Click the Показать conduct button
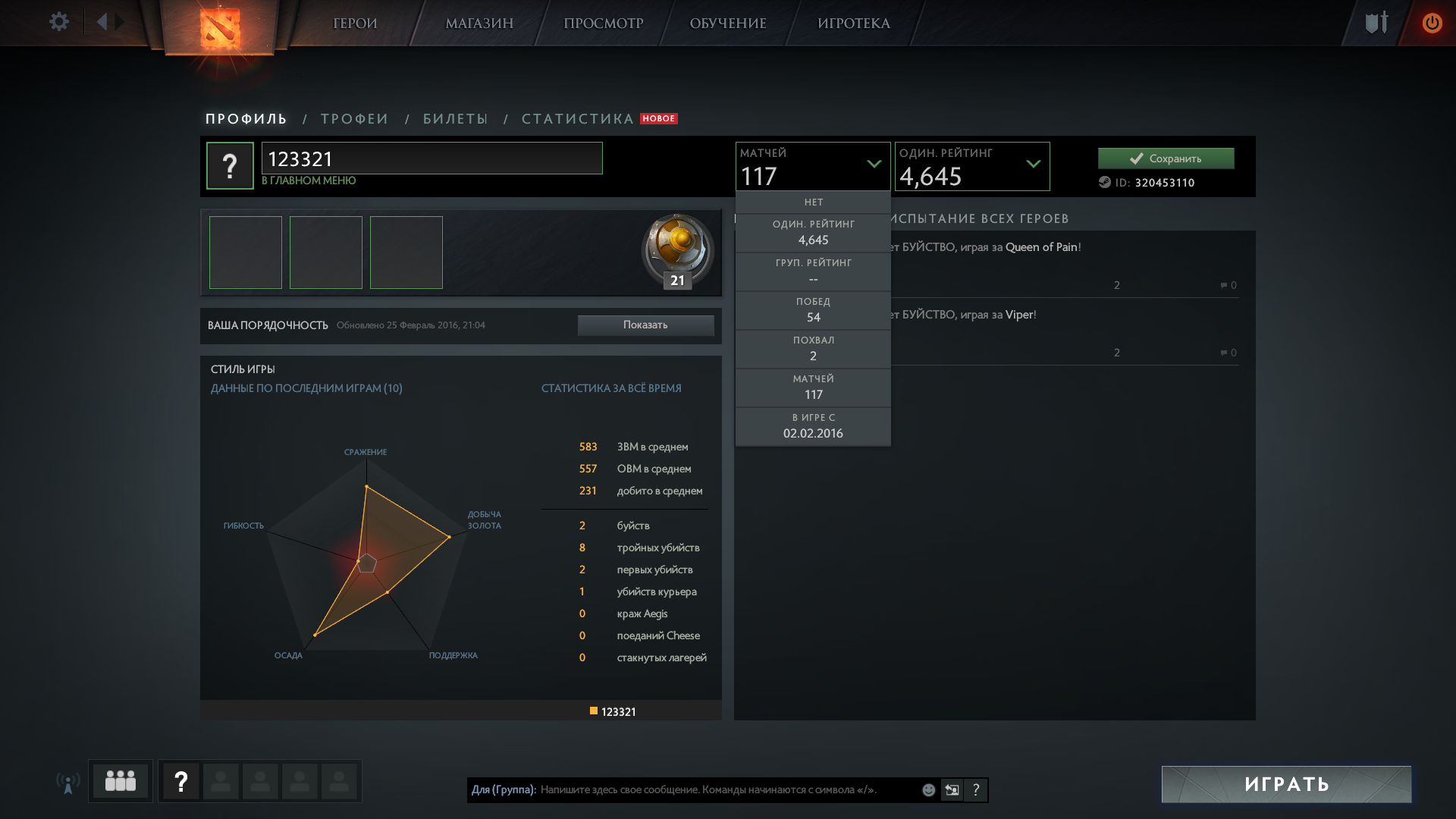This screenshot has width=1456, height=819. coord(645,325)
